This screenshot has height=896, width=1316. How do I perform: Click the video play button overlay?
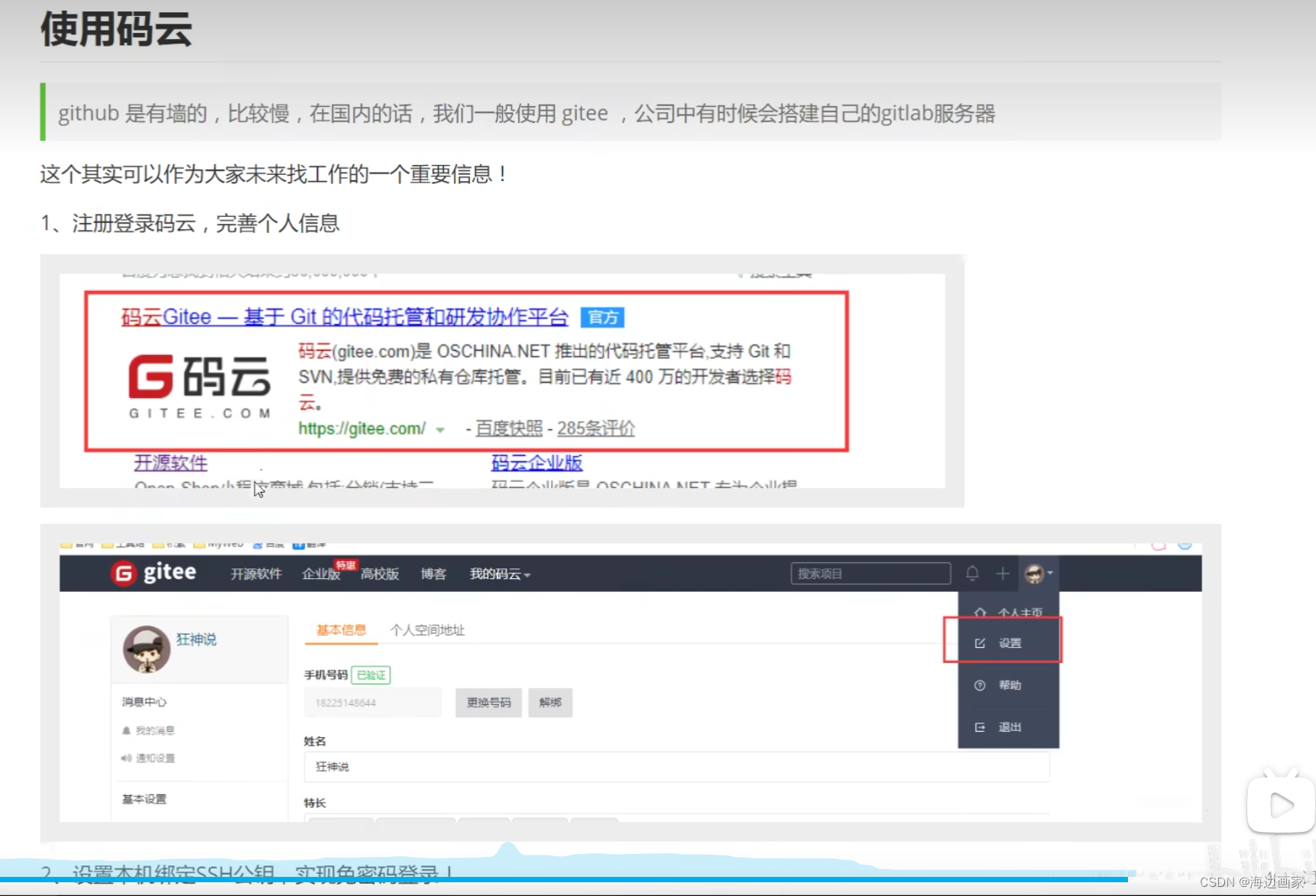pyautogui.click(x=1281, y=804)
